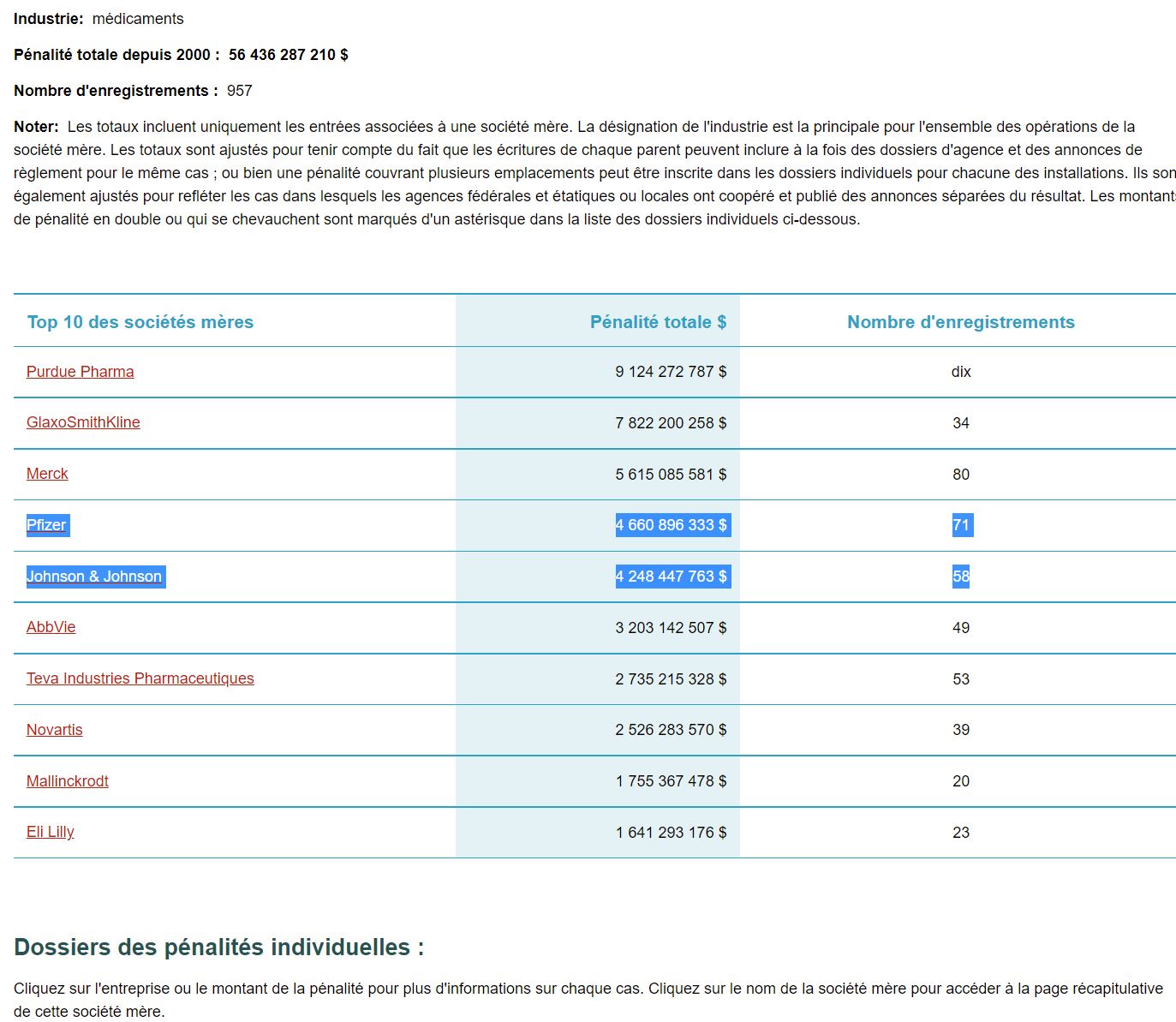Click Novartis penalty 2 526 283 570 $
Screen dimensions: 1176x1022
pyautogui.click(x=671, y=730)
